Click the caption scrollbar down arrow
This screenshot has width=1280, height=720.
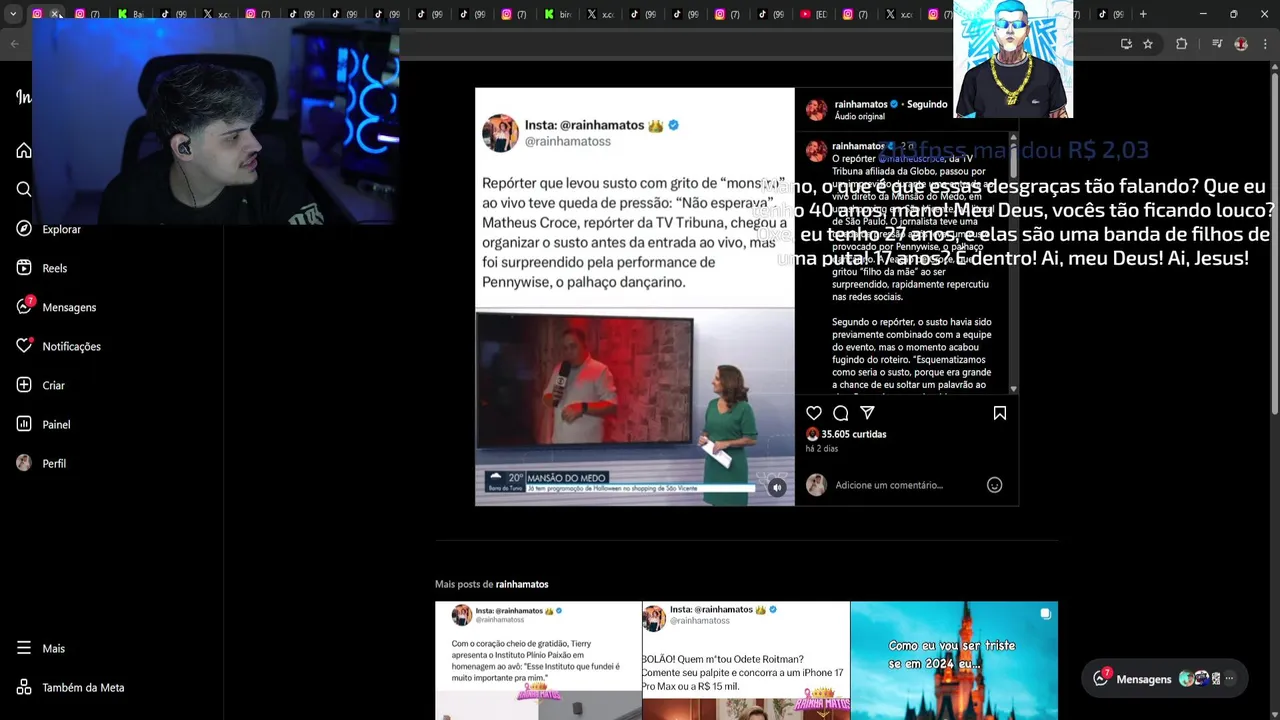tap(1013, 389)
